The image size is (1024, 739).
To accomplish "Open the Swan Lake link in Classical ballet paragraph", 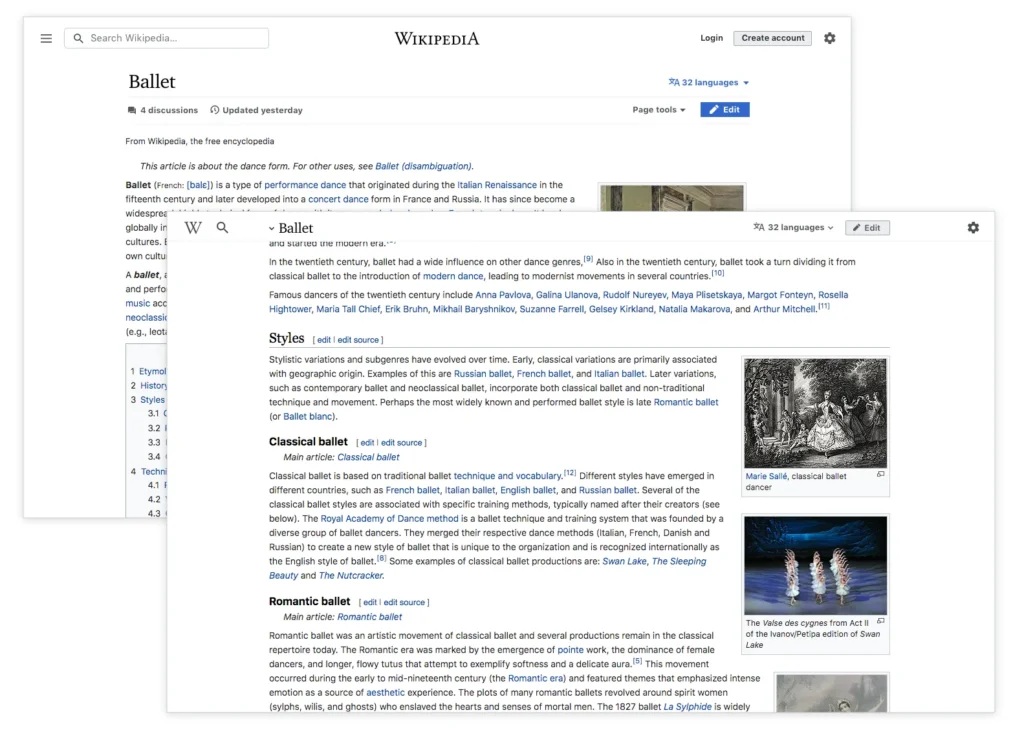I will pyautogui.click(x=624, y=561).
